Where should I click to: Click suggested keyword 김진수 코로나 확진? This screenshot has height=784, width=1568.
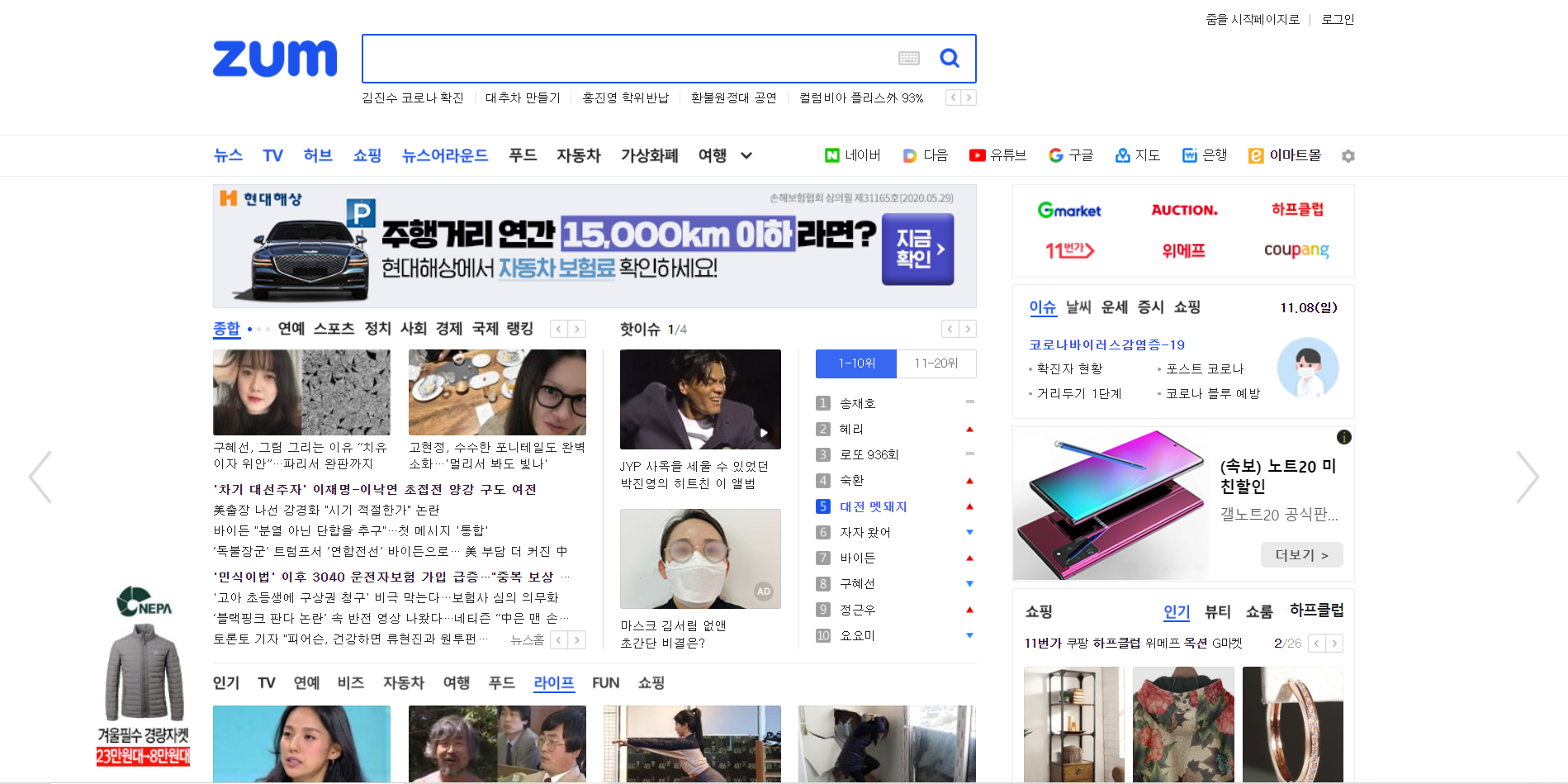tap(413, 97)
